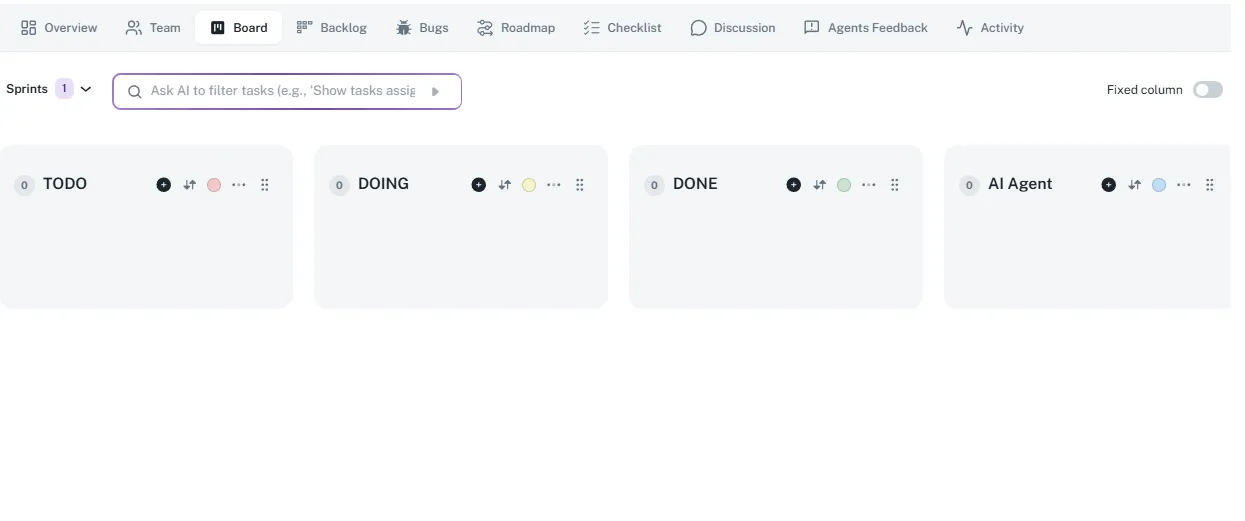Open the Bugs tab
The image size is (1245, 521).
(x=422, y=28)
